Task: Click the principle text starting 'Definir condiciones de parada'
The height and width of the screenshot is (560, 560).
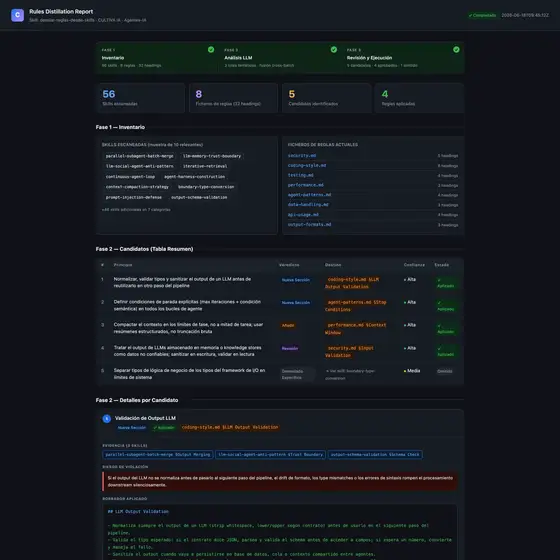Action: pyautogui.click(x=188, y=305)
